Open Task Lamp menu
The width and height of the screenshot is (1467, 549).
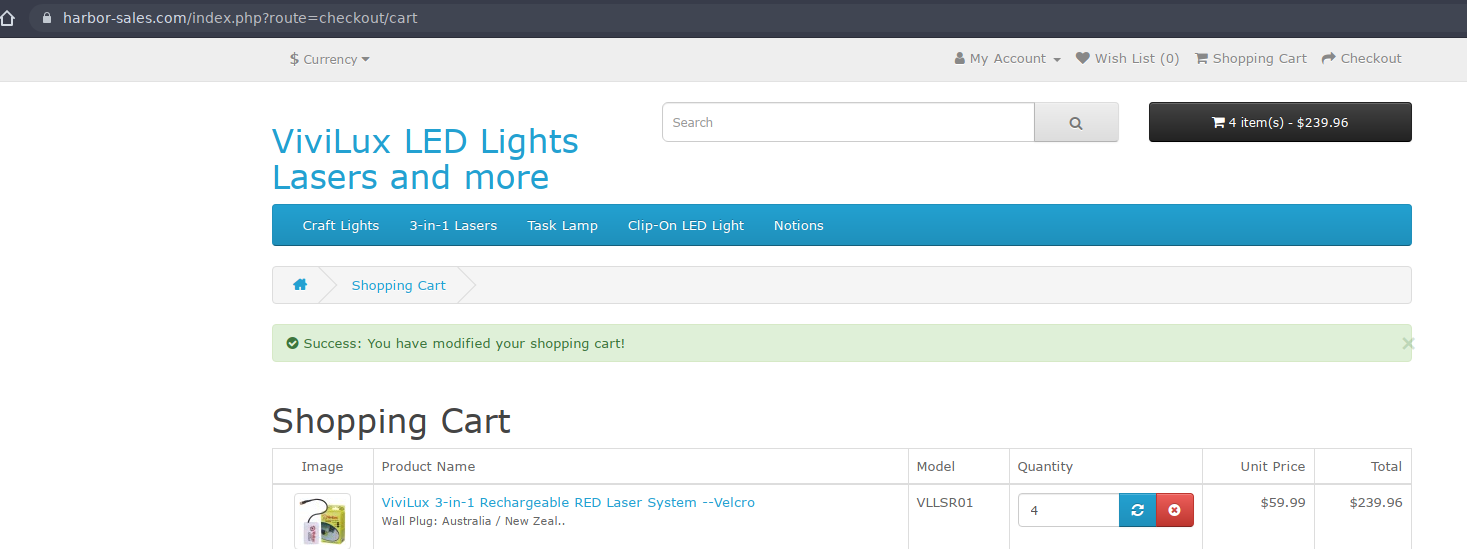562,225
